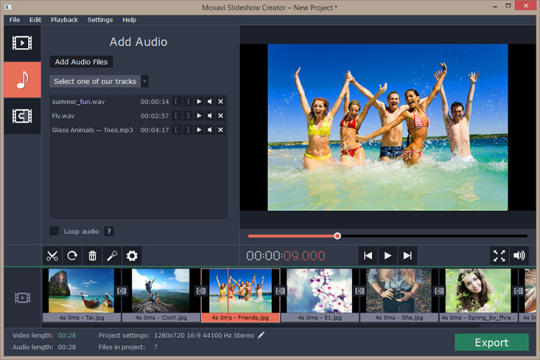Open the File menu
This screenshot has height=360, width=540.
[14, 20]
